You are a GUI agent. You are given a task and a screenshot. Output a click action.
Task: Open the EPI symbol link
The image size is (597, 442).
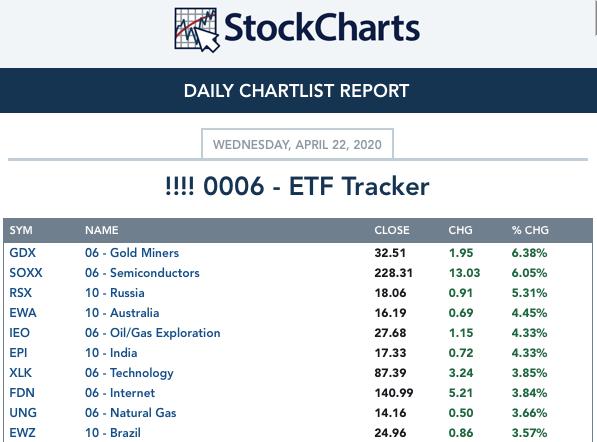pos(18,353)
